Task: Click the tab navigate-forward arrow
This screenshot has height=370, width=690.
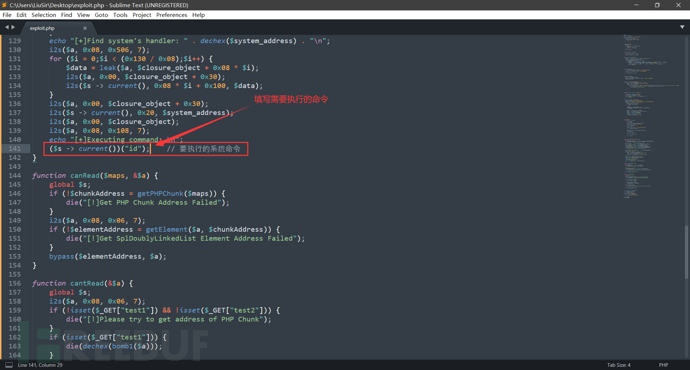Action: pyautogui.click(x=13, y=27)
